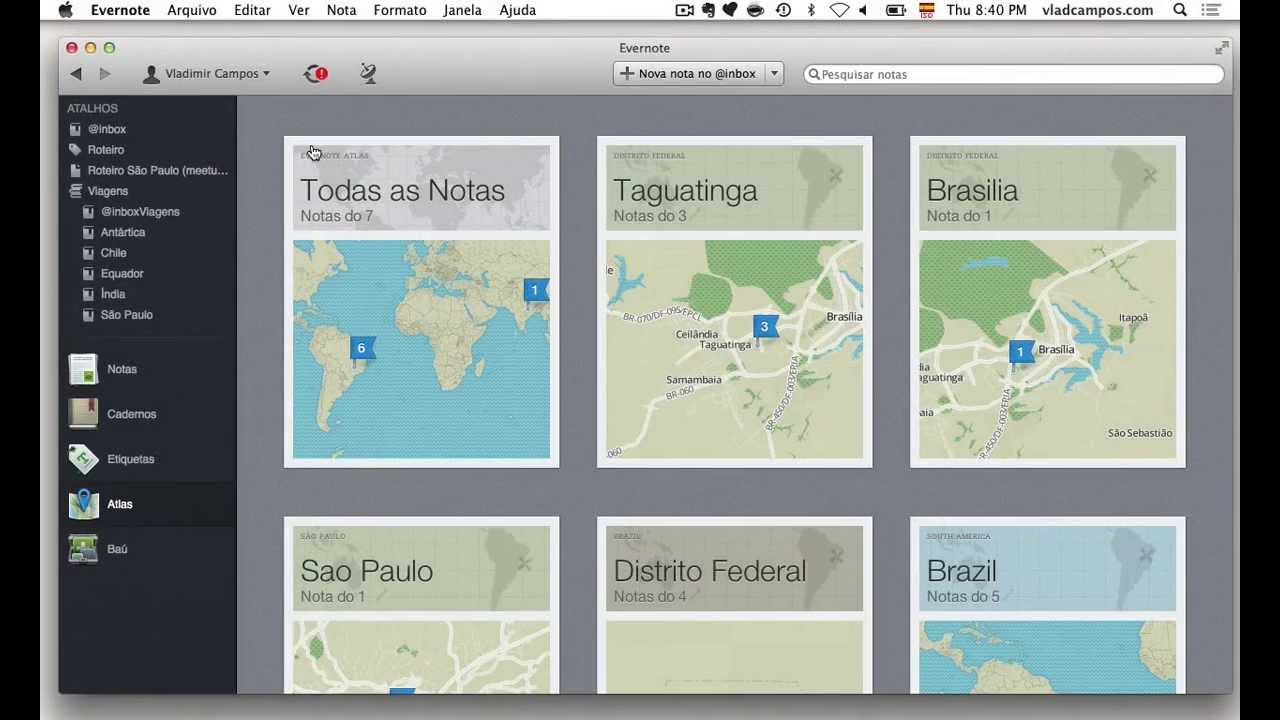
Task: Open the Formato menu
Action: [400, 10]
